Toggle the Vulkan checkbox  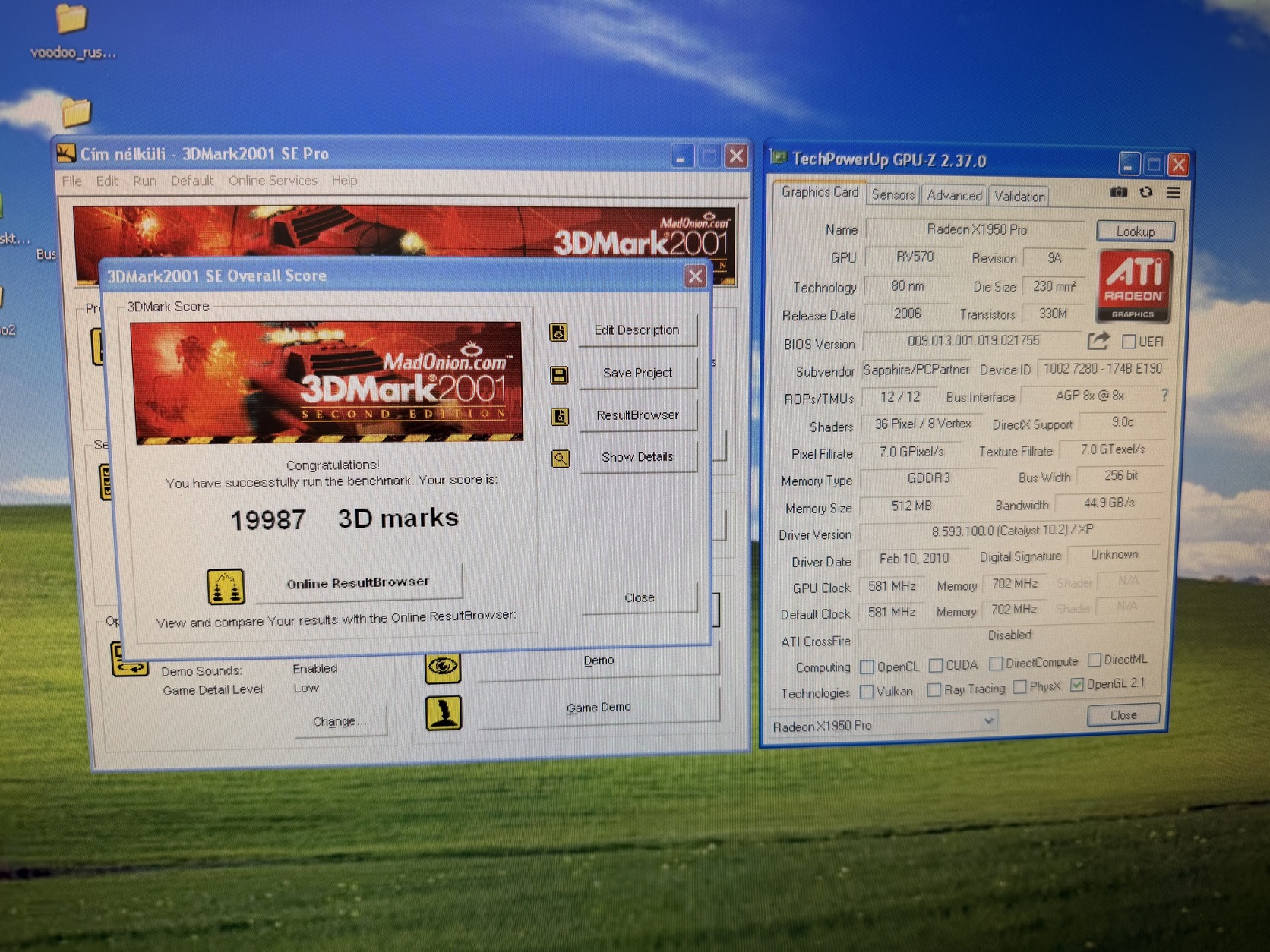(x=867, y=692)
